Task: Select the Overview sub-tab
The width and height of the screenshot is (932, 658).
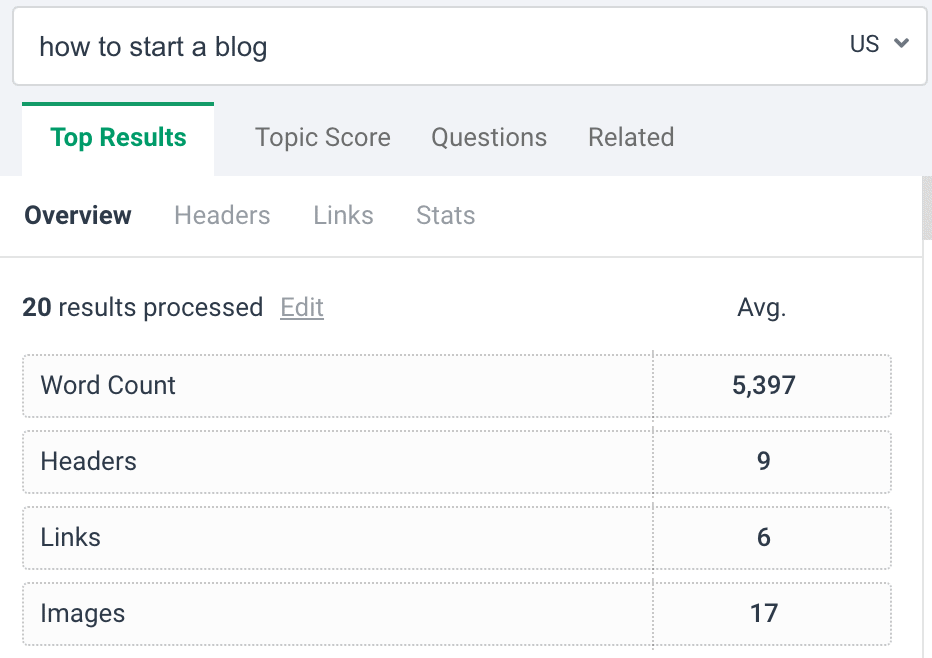Action: pyautogui.click(x=78, y=215)
